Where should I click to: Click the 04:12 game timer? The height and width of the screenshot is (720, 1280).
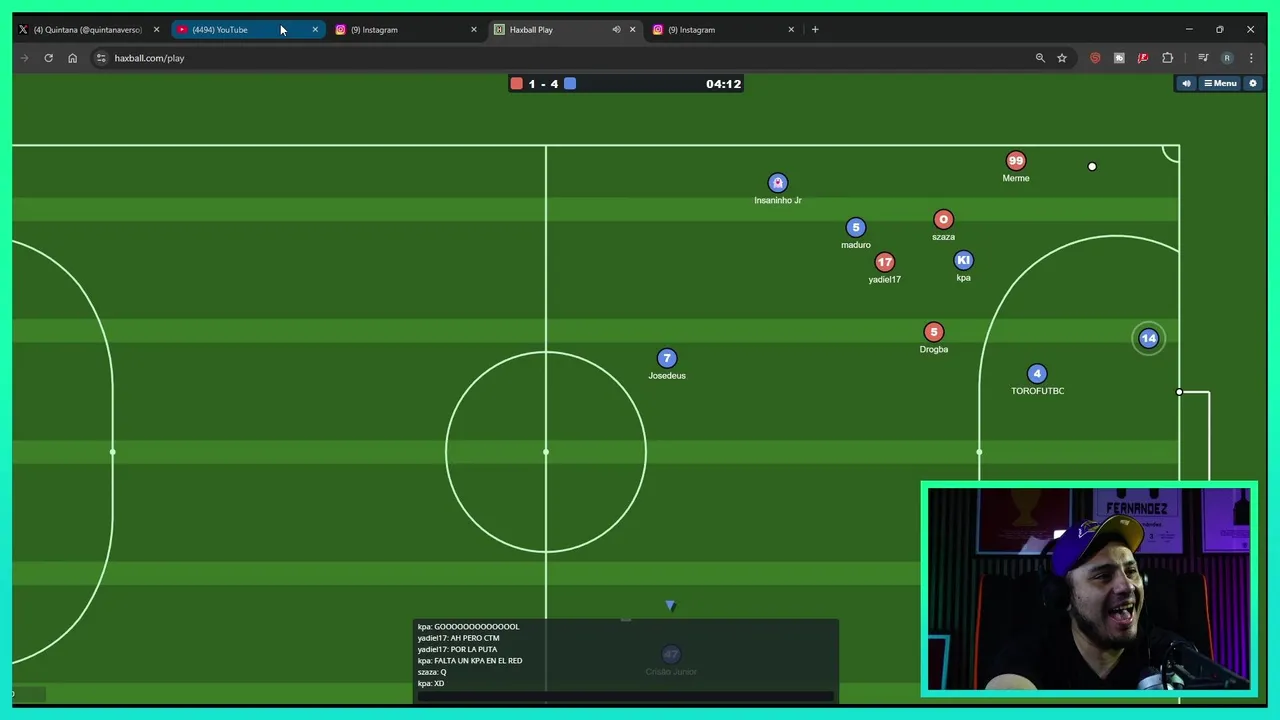point(723,84)
